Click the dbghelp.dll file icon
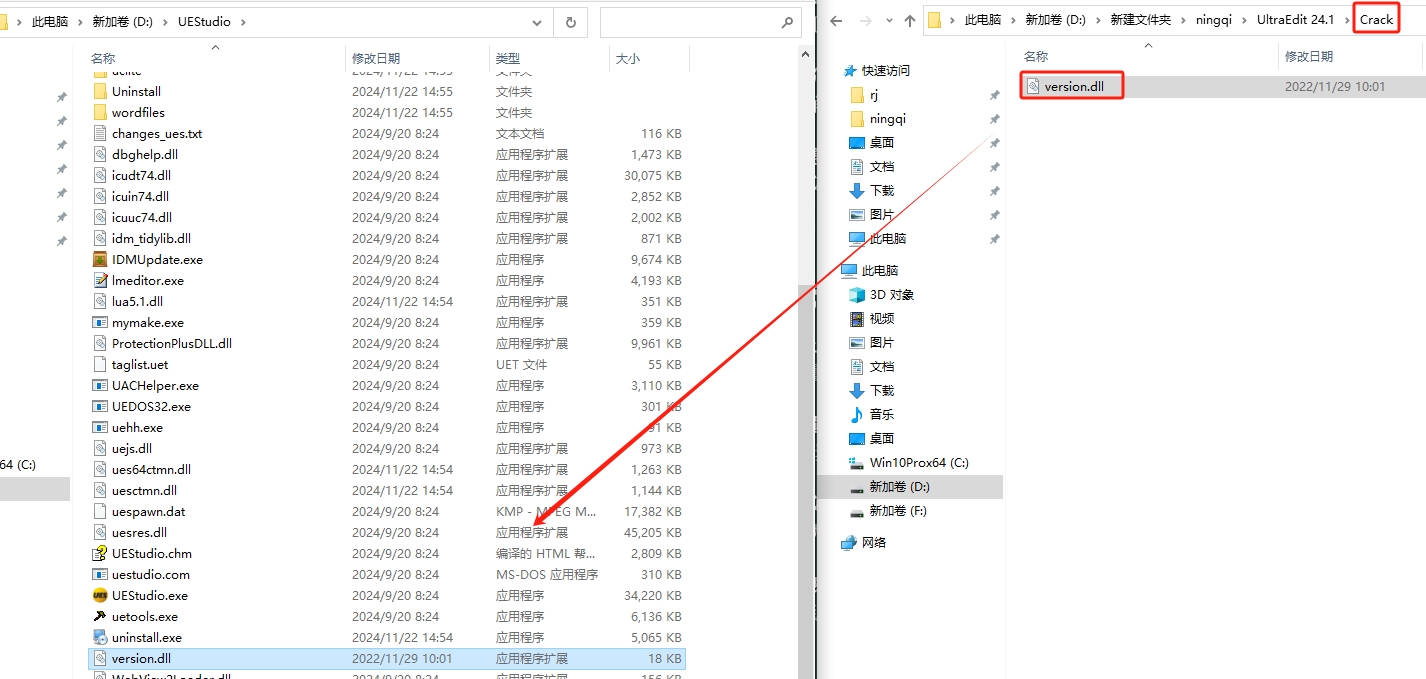 tap(99, 154)
